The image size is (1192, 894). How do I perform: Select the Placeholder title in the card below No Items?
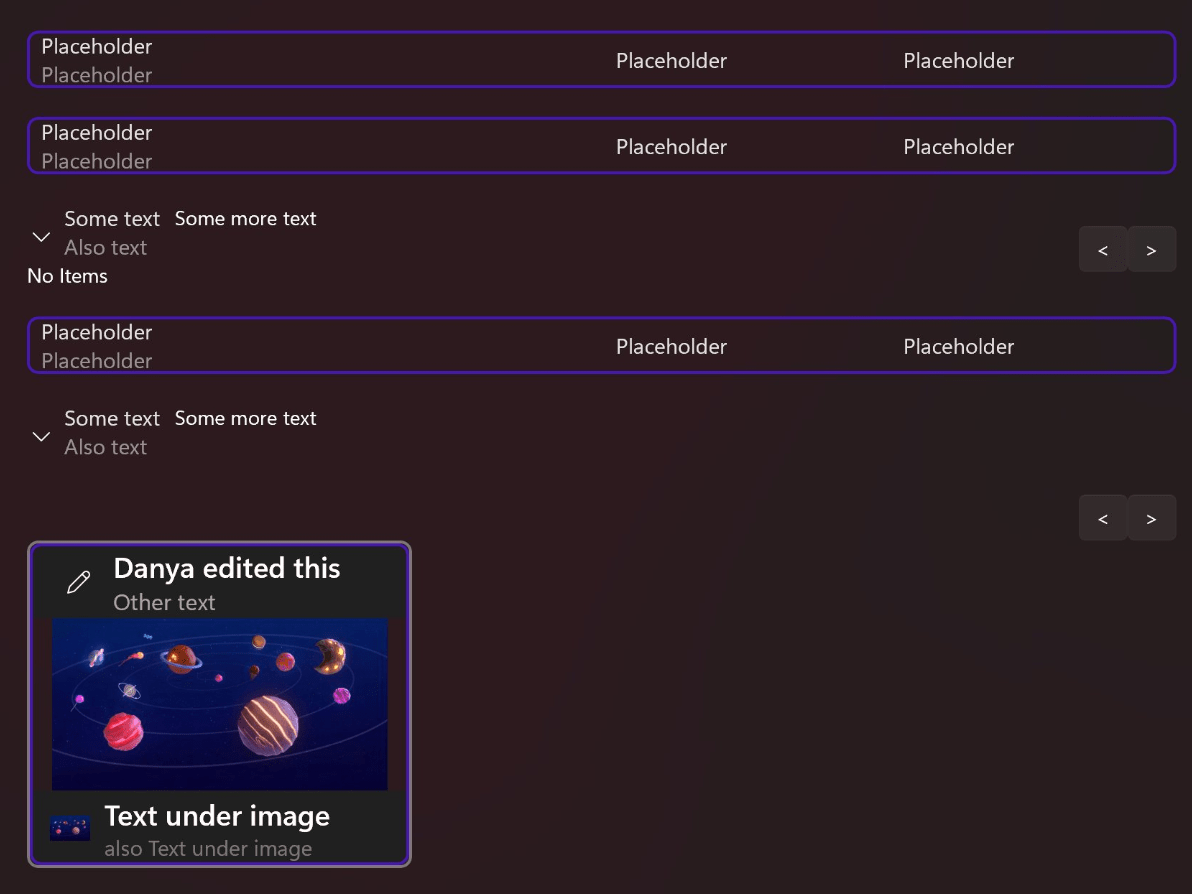[x=97, y=332]
